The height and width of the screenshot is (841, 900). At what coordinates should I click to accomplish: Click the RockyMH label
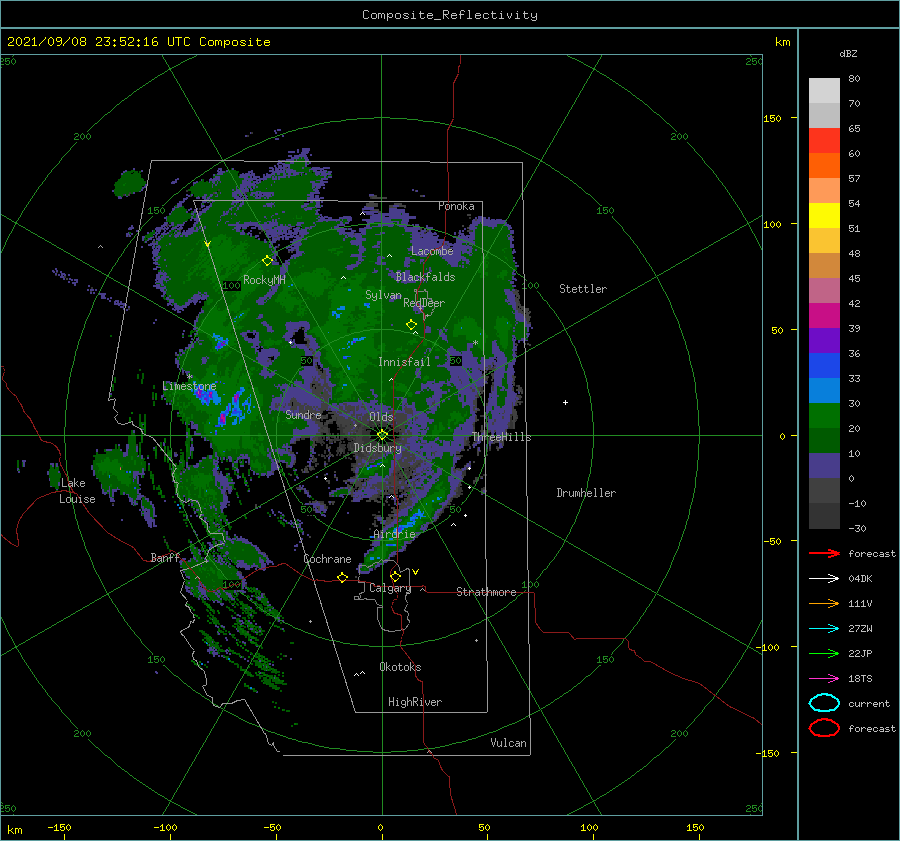tap(264, 280)
